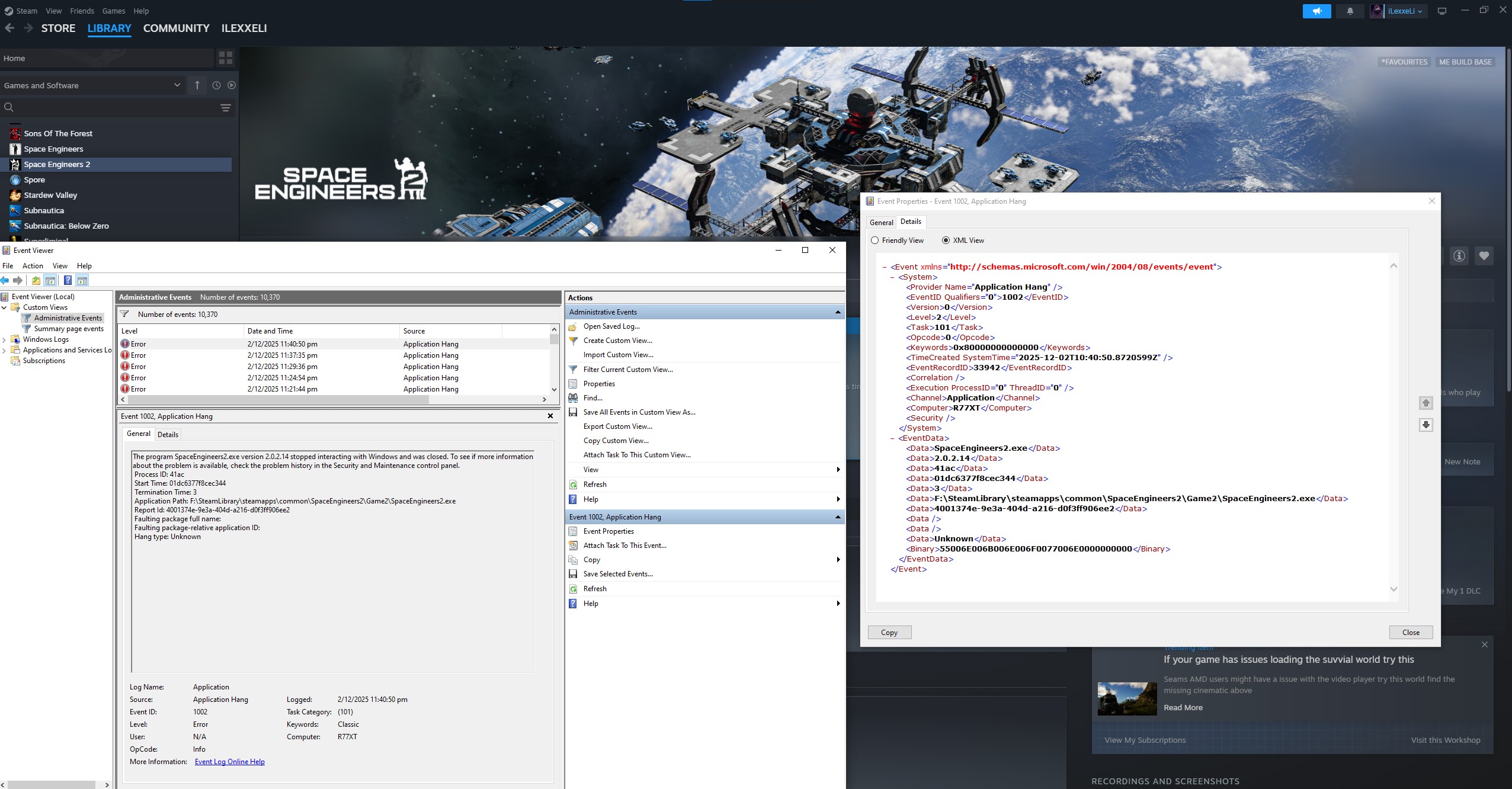Click Attach Task To This Event
The height and width of the screenshot is (789, 1512).
pyautogui.click(x=625, y=546)
